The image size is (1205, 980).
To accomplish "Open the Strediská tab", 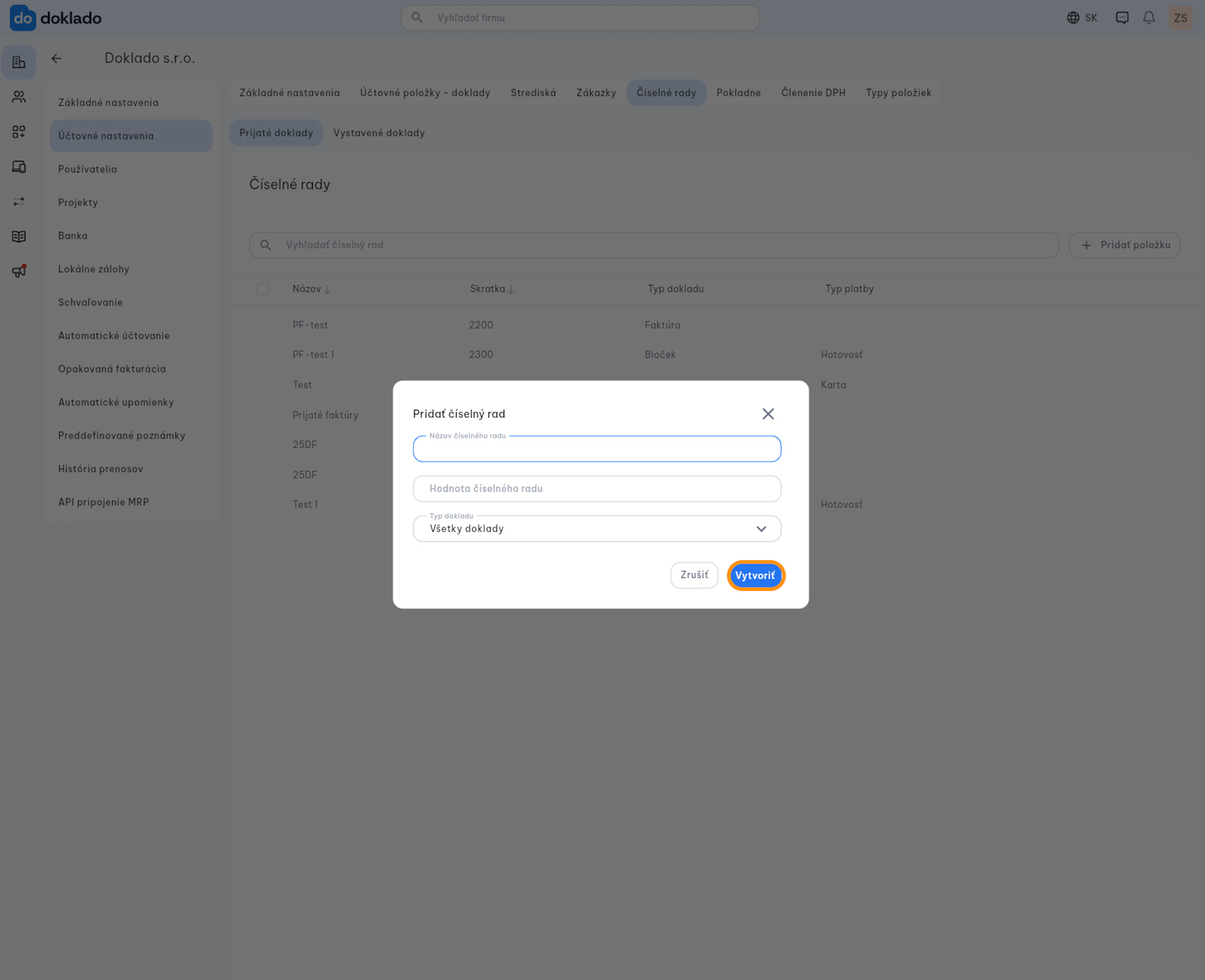I will [533, 93].
